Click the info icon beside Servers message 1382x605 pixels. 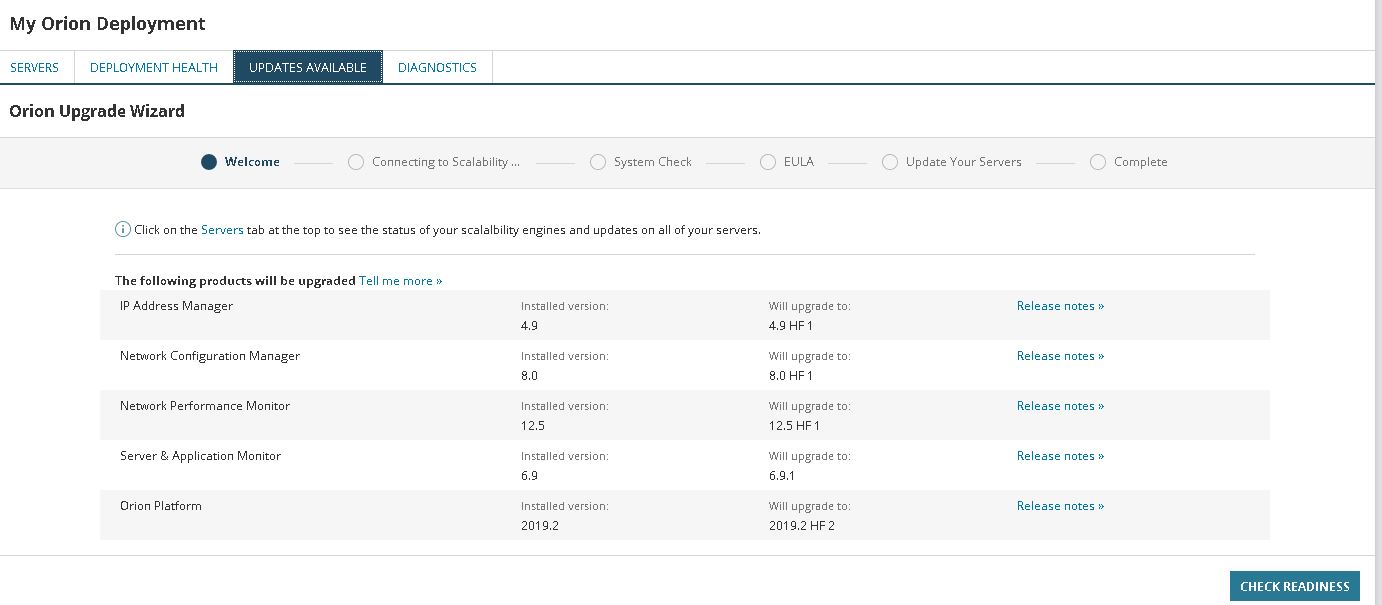pos(123,230)
